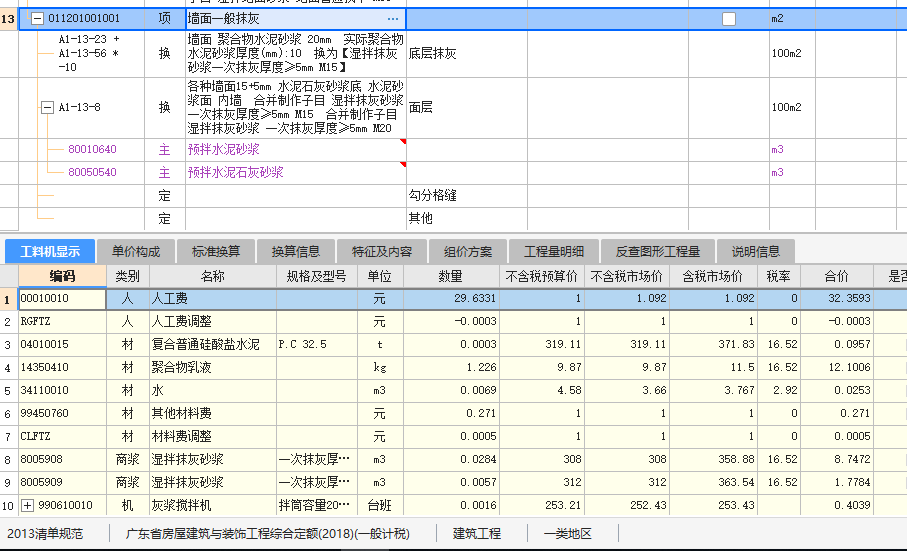Open the 说明信息 tab
The image size is (907, 551).
[755, 252]
